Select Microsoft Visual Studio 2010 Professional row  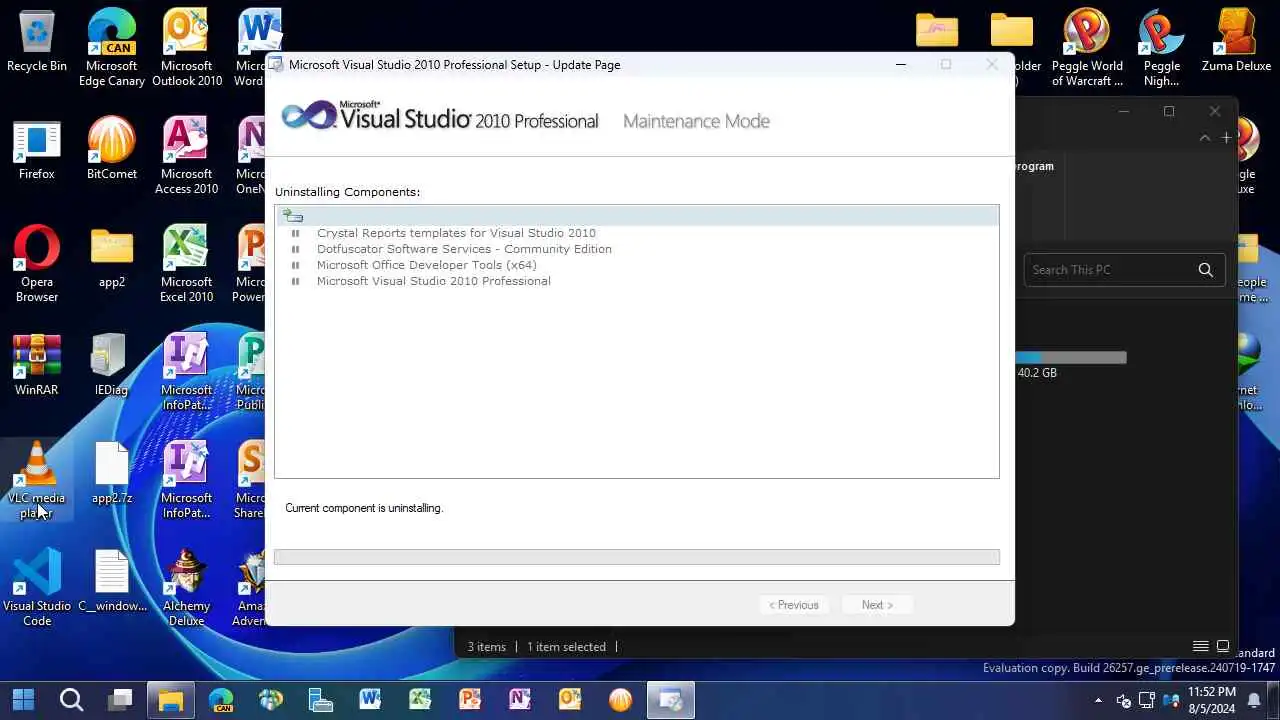coord(434,281)
